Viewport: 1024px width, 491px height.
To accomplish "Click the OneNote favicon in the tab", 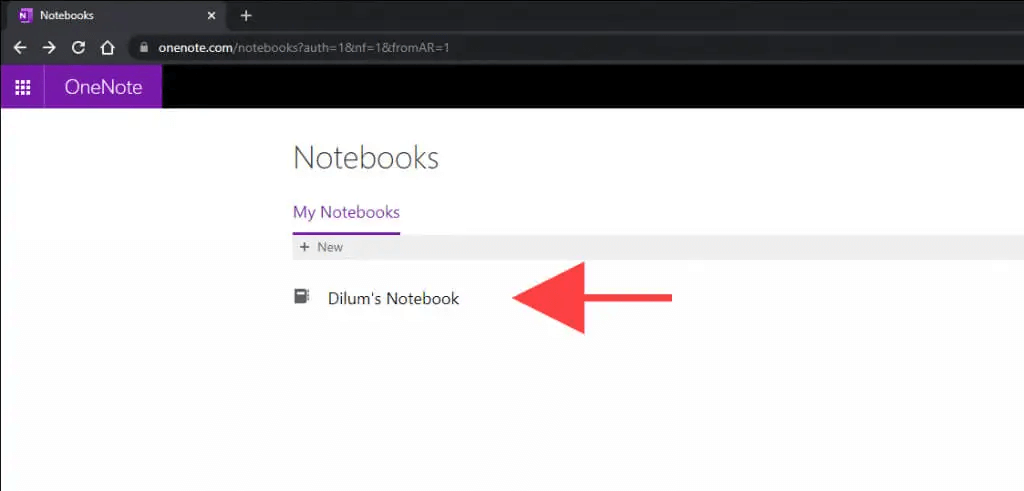I will coord(25,15).
